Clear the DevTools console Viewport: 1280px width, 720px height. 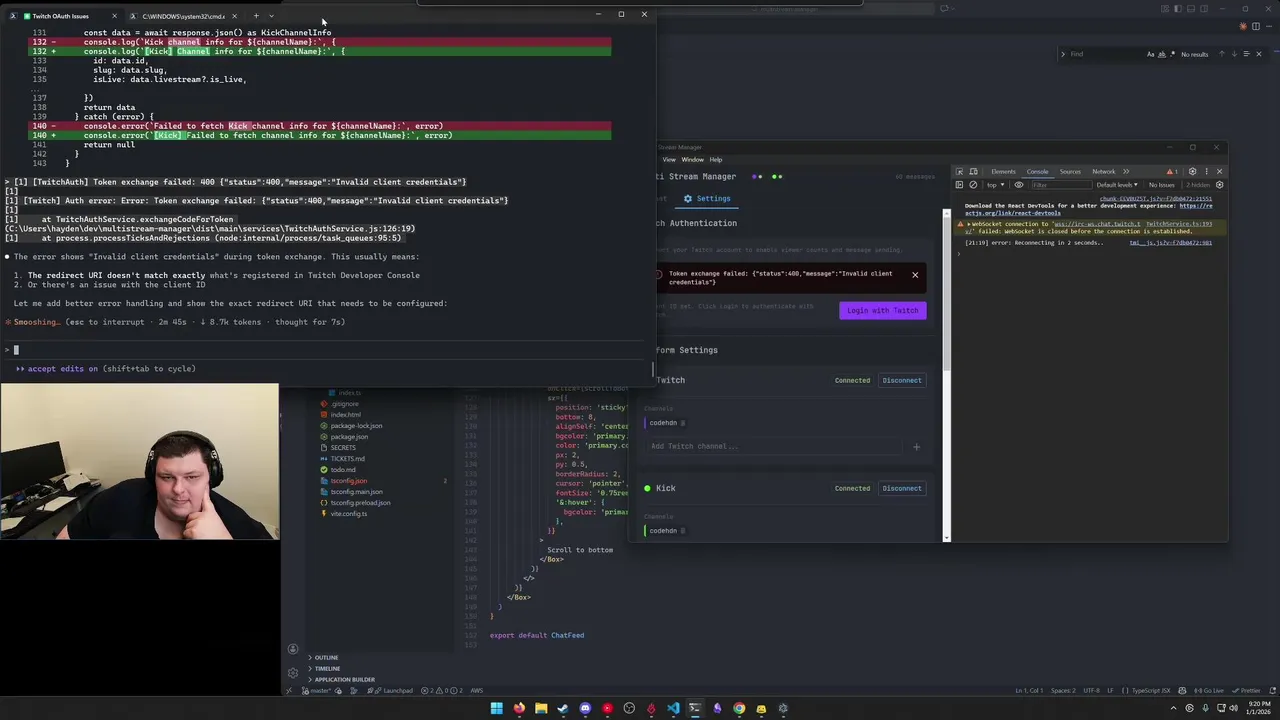tap(973, 185)
